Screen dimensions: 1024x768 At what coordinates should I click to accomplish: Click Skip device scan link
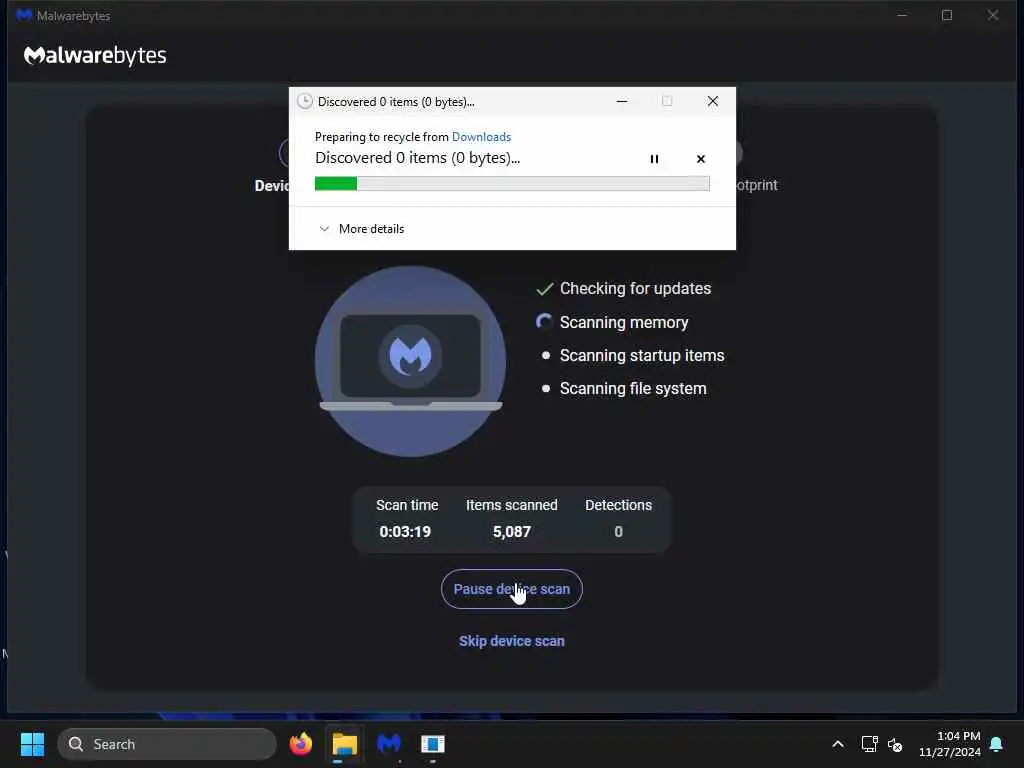point(511,641)
